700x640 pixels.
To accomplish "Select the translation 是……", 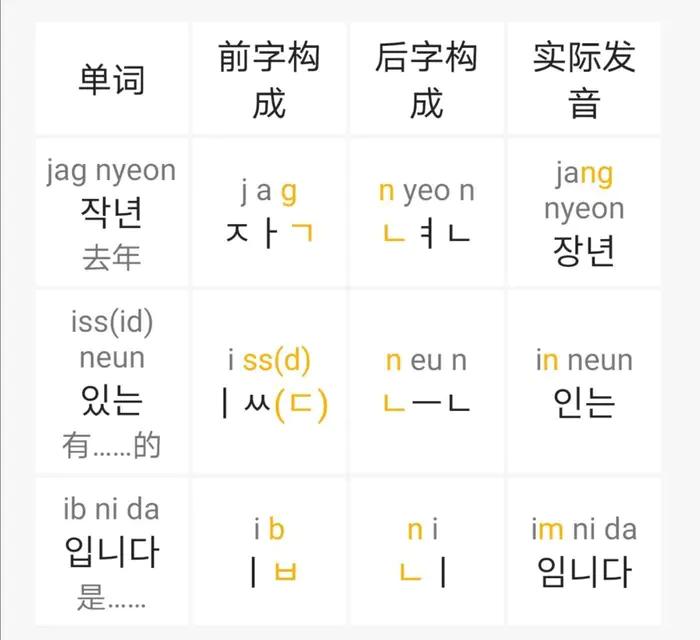I will (x=111, y=598).
